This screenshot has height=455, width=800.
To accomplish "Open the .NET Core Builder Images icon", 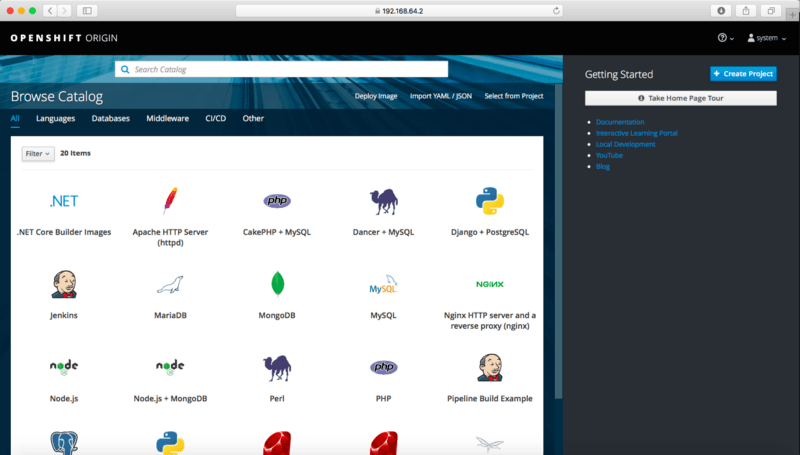I will click(x=64, y=201).
